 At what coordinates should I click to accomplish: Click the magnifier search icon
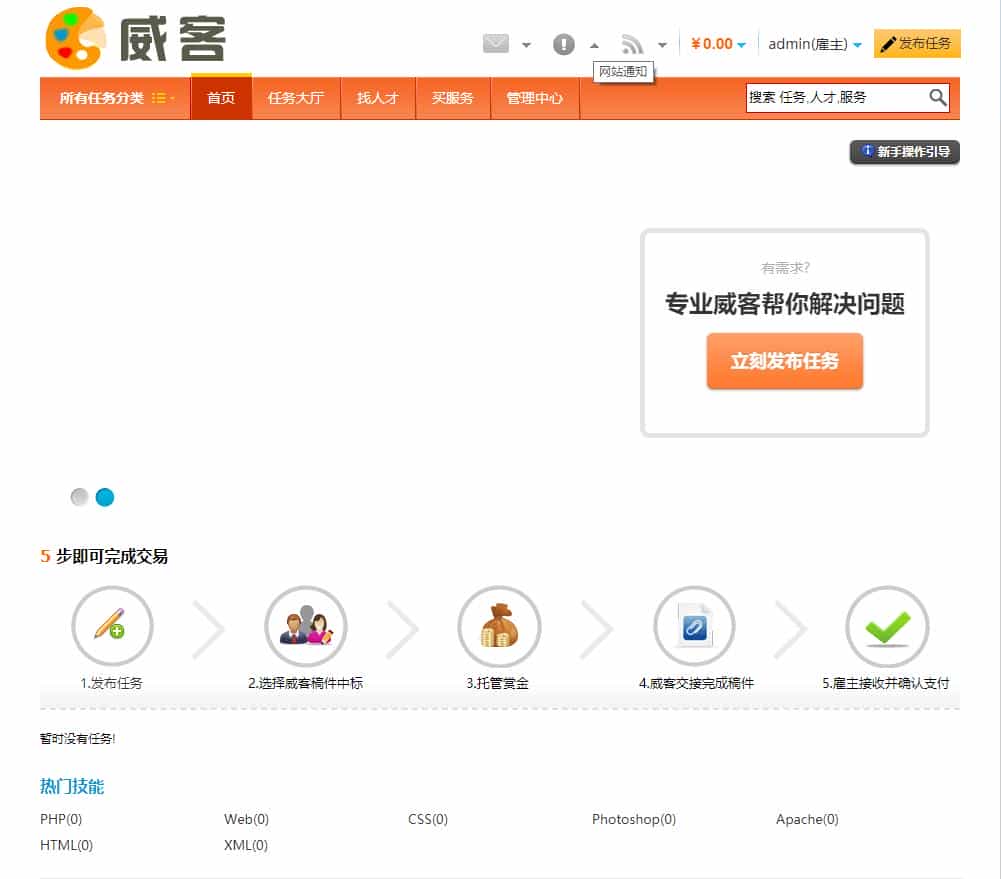click(x=937, y=98)
